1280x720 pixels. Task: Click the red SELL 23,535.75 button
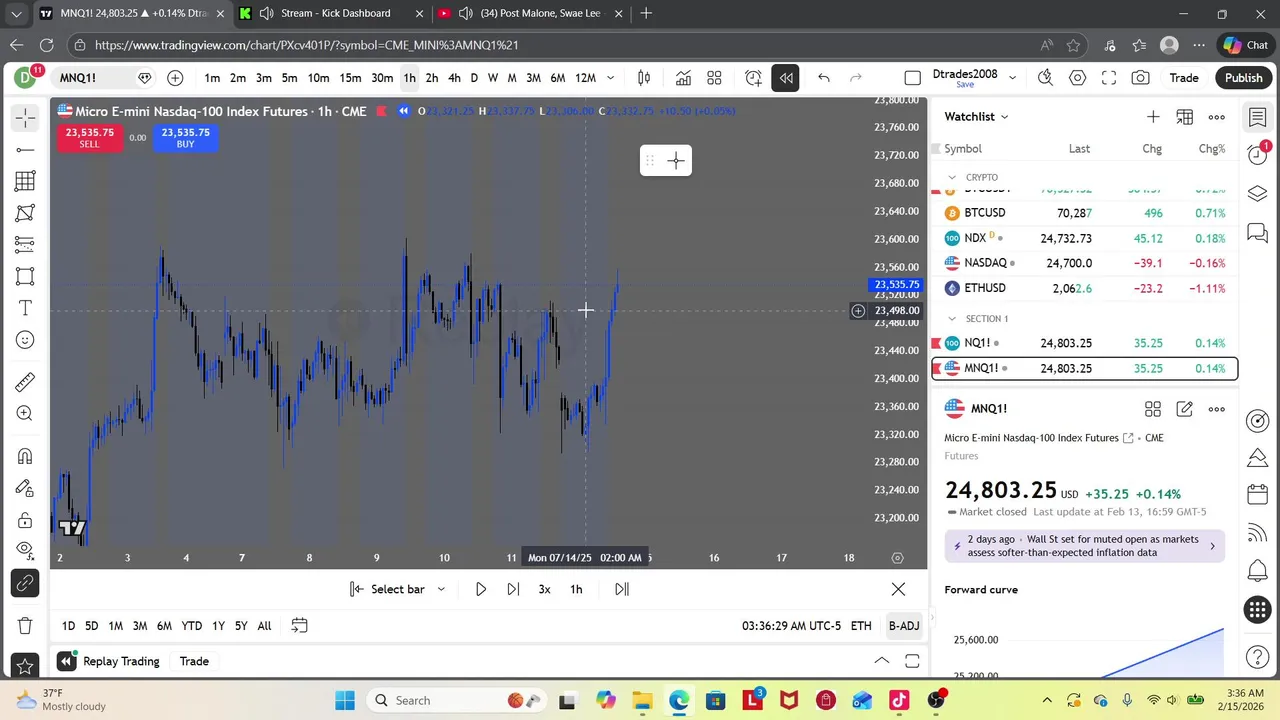coord(90,138)
